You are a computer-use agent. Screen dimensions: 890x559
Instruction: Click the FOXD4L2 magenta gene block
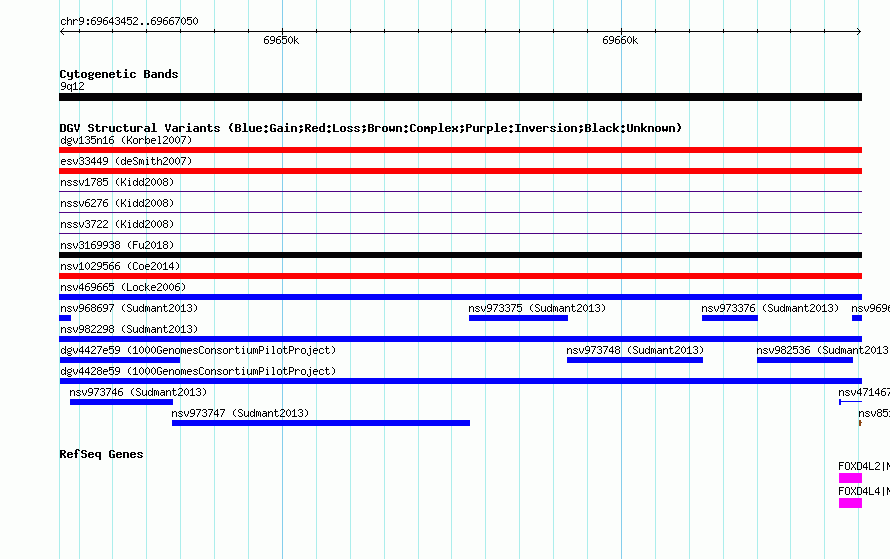tap(850, 478)
